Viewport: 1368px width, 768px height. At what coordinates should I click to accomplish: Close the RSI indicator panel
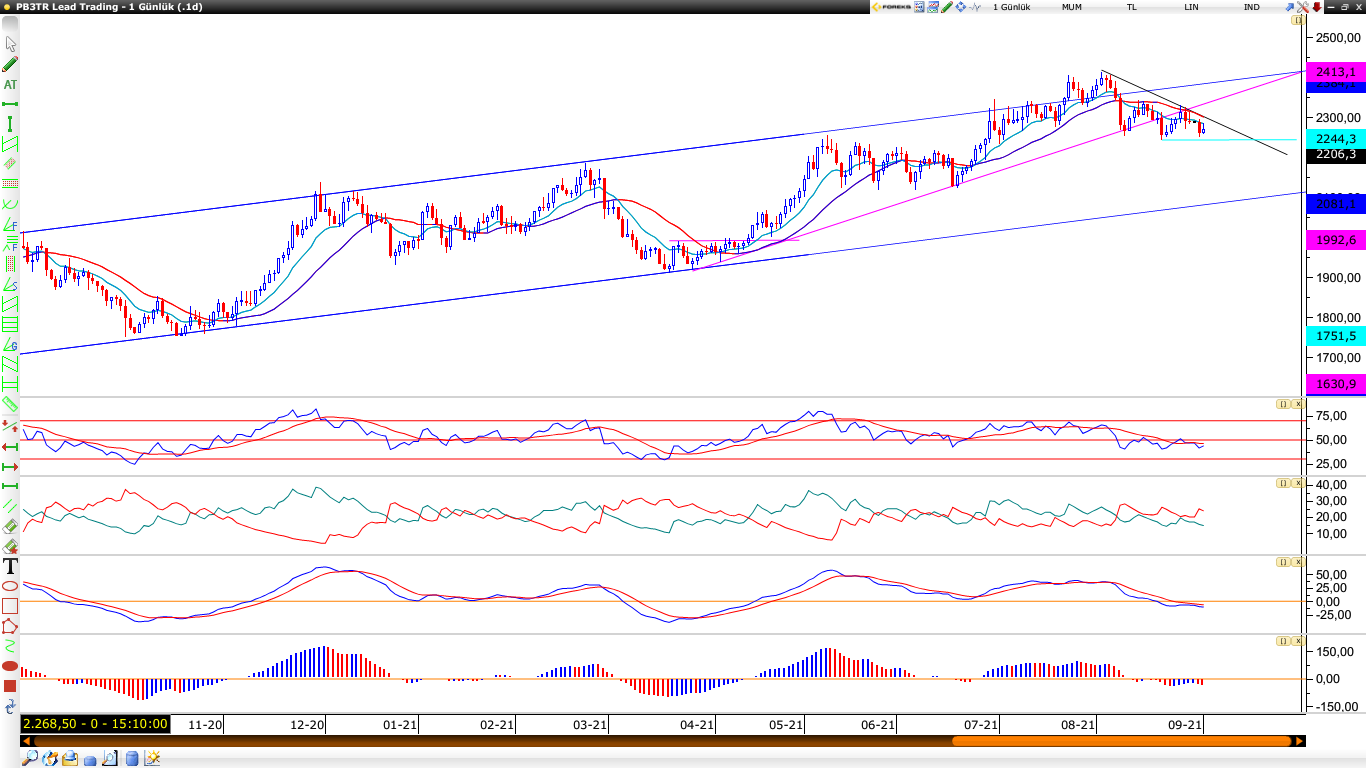point(1297,404)
